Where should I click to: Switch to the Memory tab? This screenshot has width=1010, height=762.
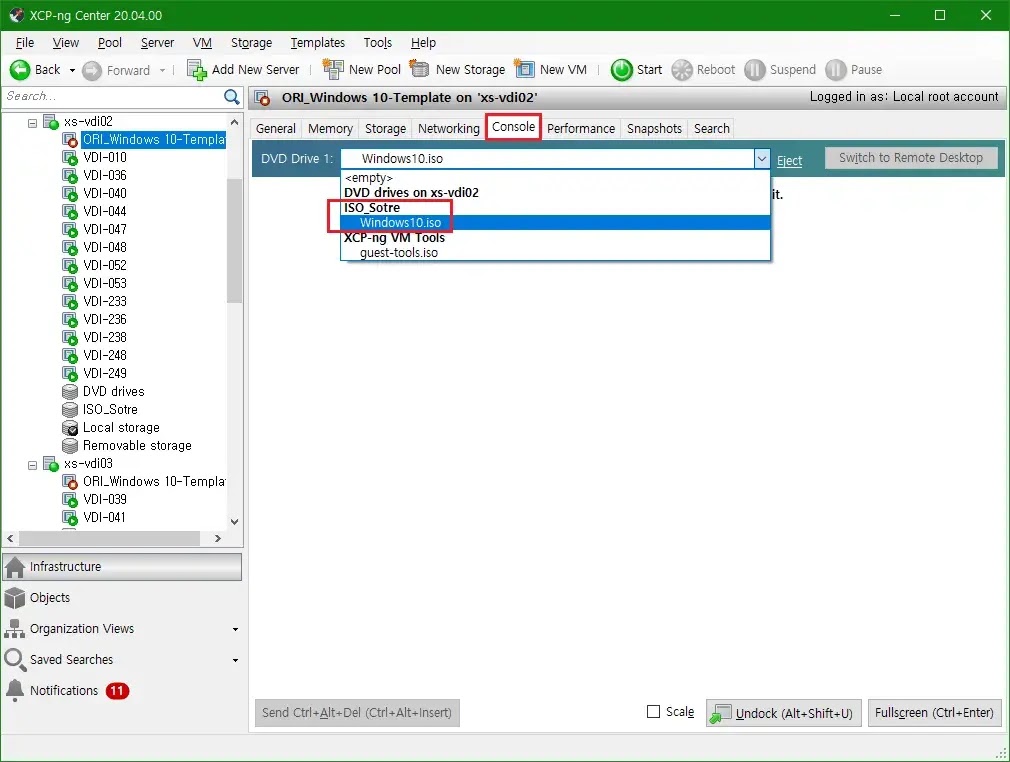tap(330, 128)
